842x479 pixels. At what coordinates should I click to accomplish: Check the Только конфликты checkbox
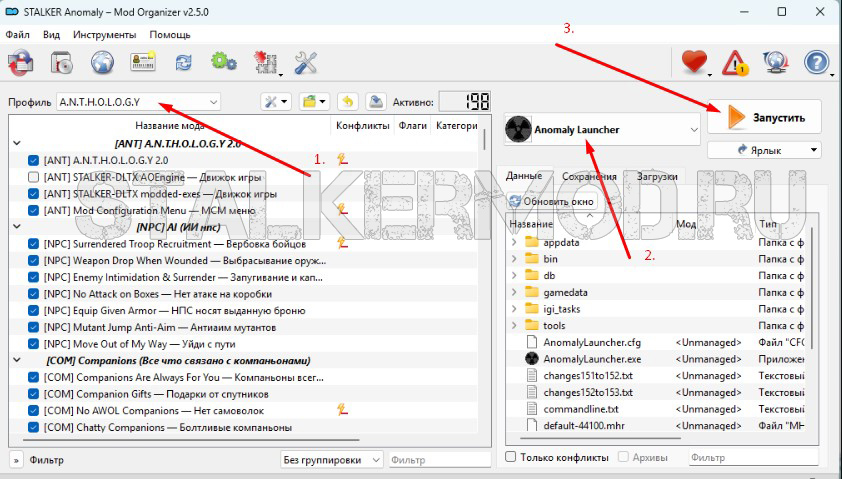(511, 456)
